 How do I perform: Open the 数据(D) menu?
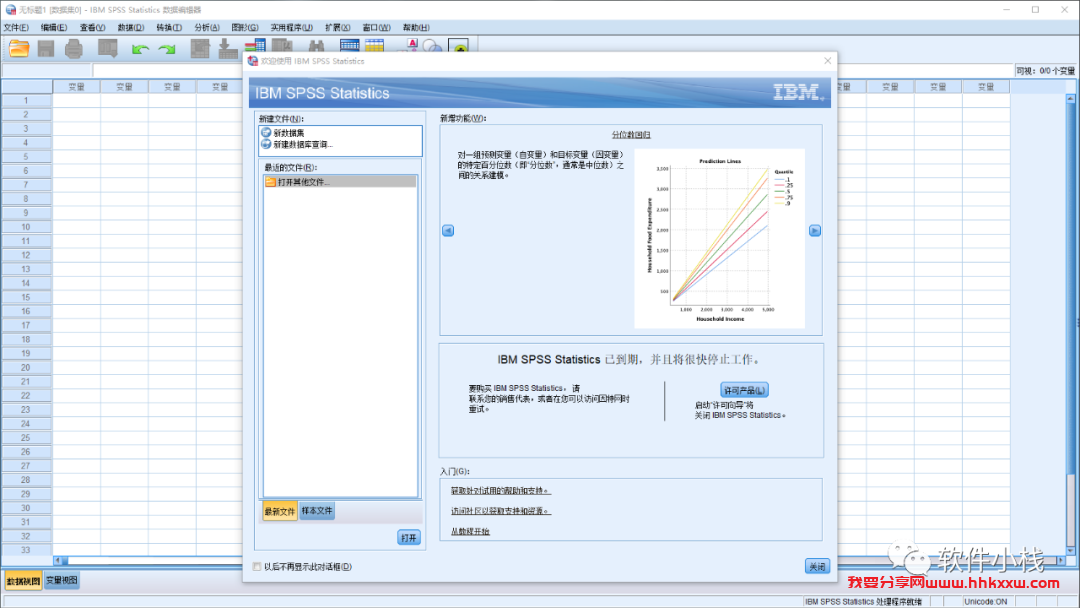click(131, 28)
